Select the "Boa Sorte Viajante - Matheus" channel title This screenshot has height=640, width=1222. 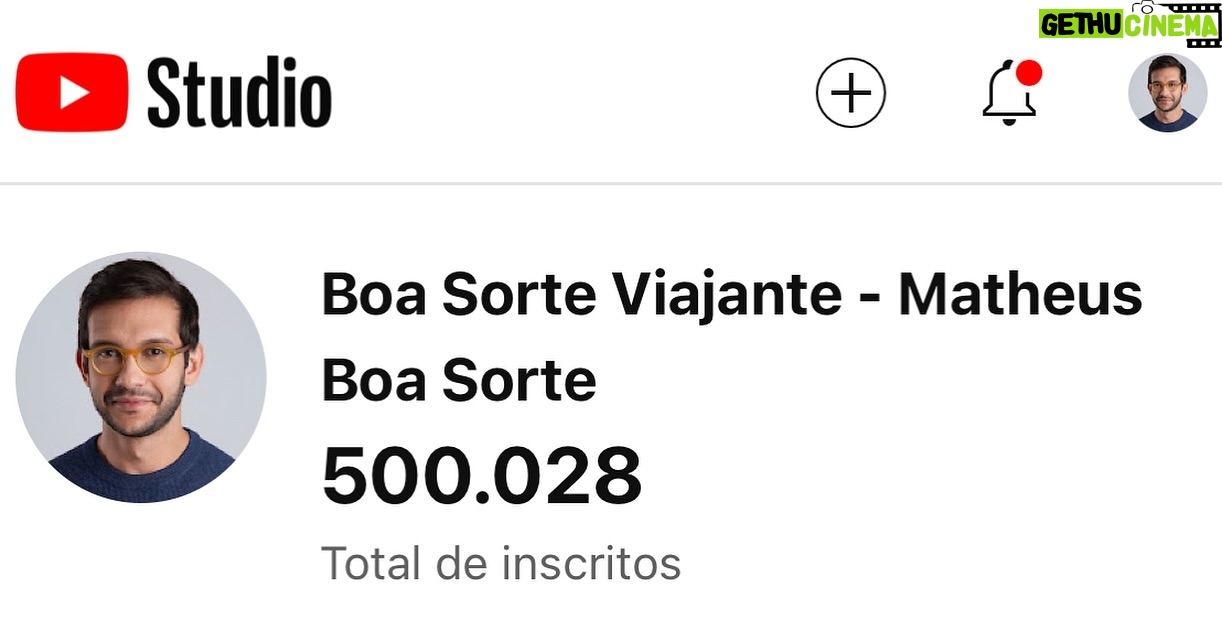(731, 294)
